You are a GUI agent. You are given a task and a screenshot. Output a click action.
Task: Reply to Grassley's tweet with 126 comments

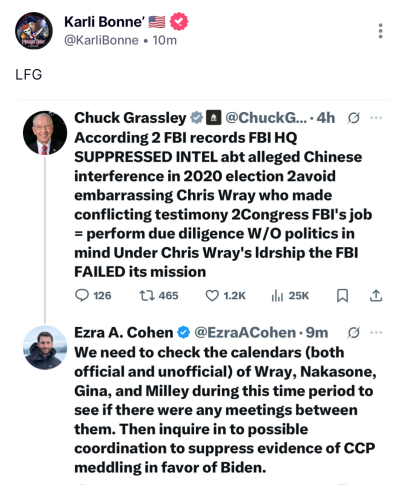coord(93,296)
